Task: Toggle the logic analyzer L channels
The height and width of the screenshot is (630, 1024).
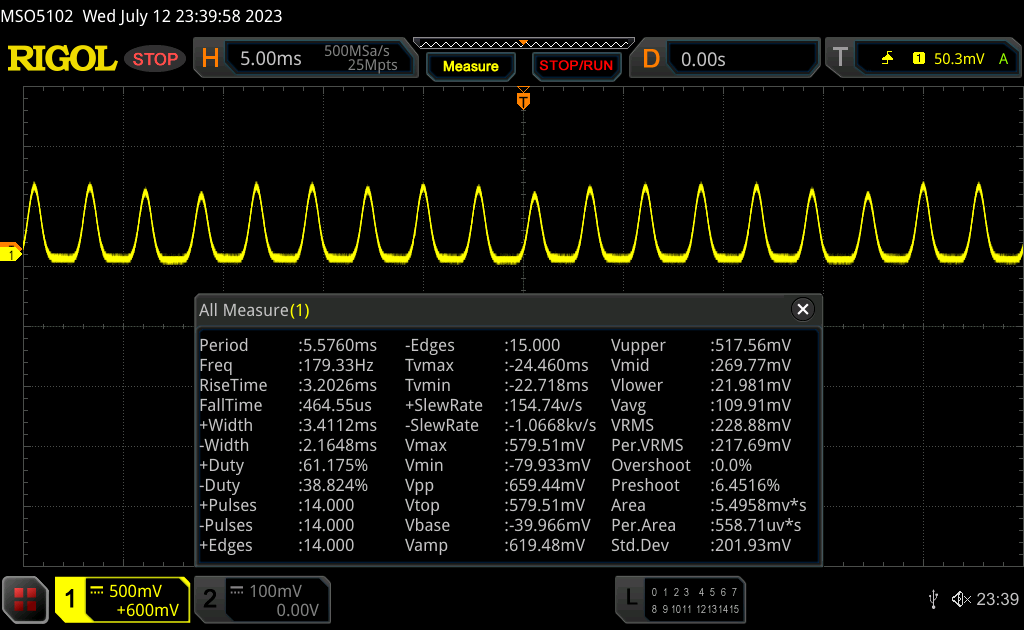Action: click(x=630, y=599)
